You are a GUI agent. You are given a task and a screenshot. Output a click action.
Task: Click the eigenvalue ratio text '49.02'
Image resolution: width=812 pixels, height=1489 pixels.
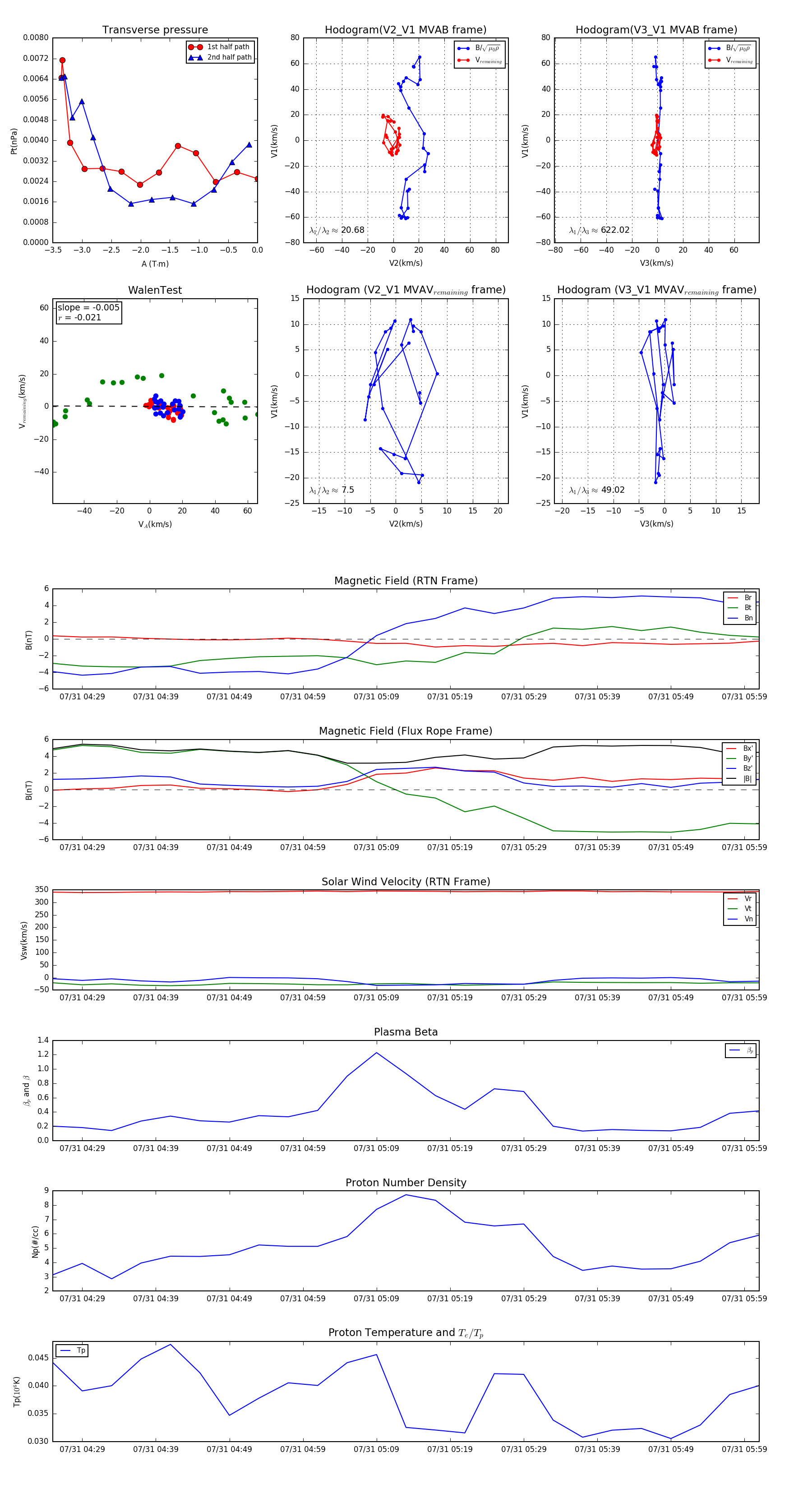(613, 490)
